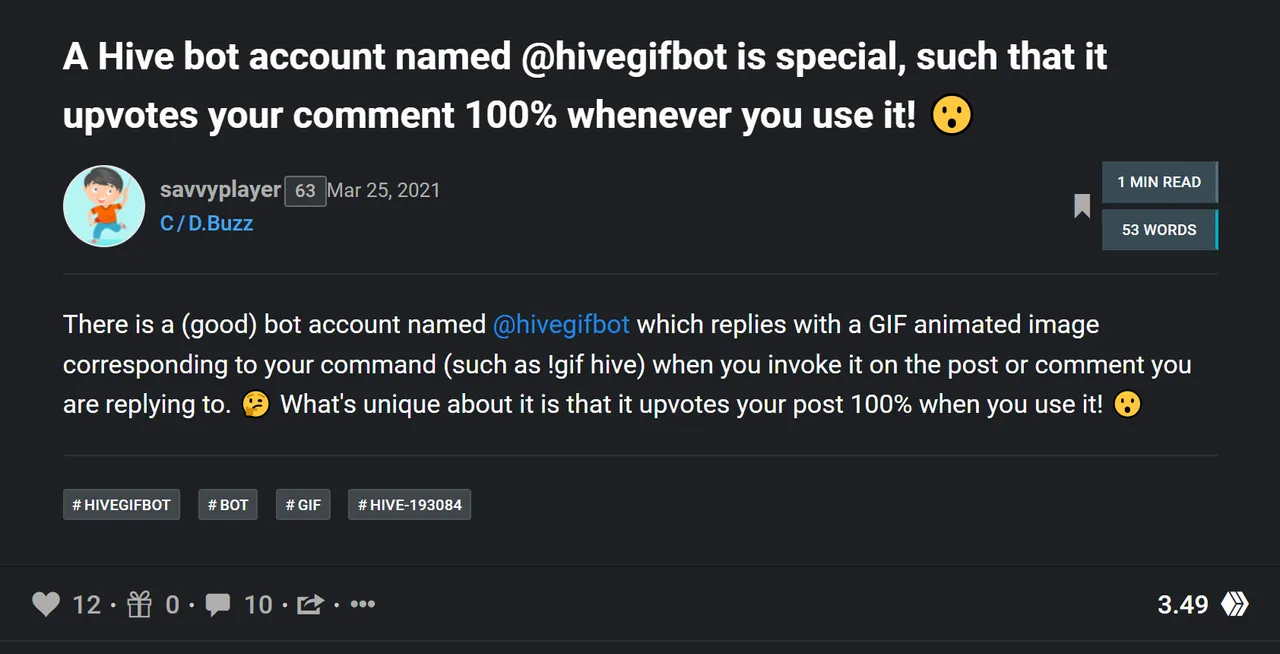
Task: Click the Hive logo near payout
Action: 1235,604
